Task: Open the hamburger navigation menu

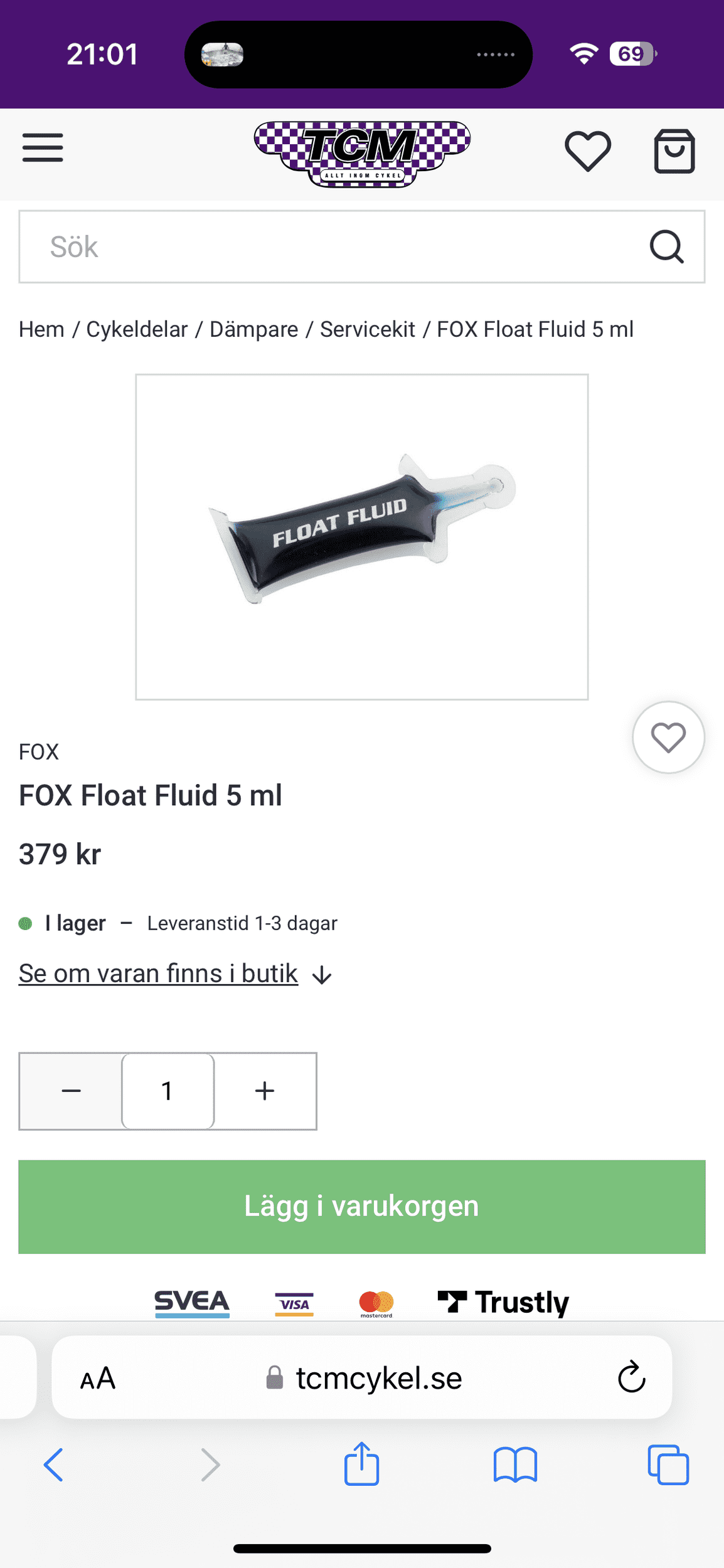Action: (43, 148)
